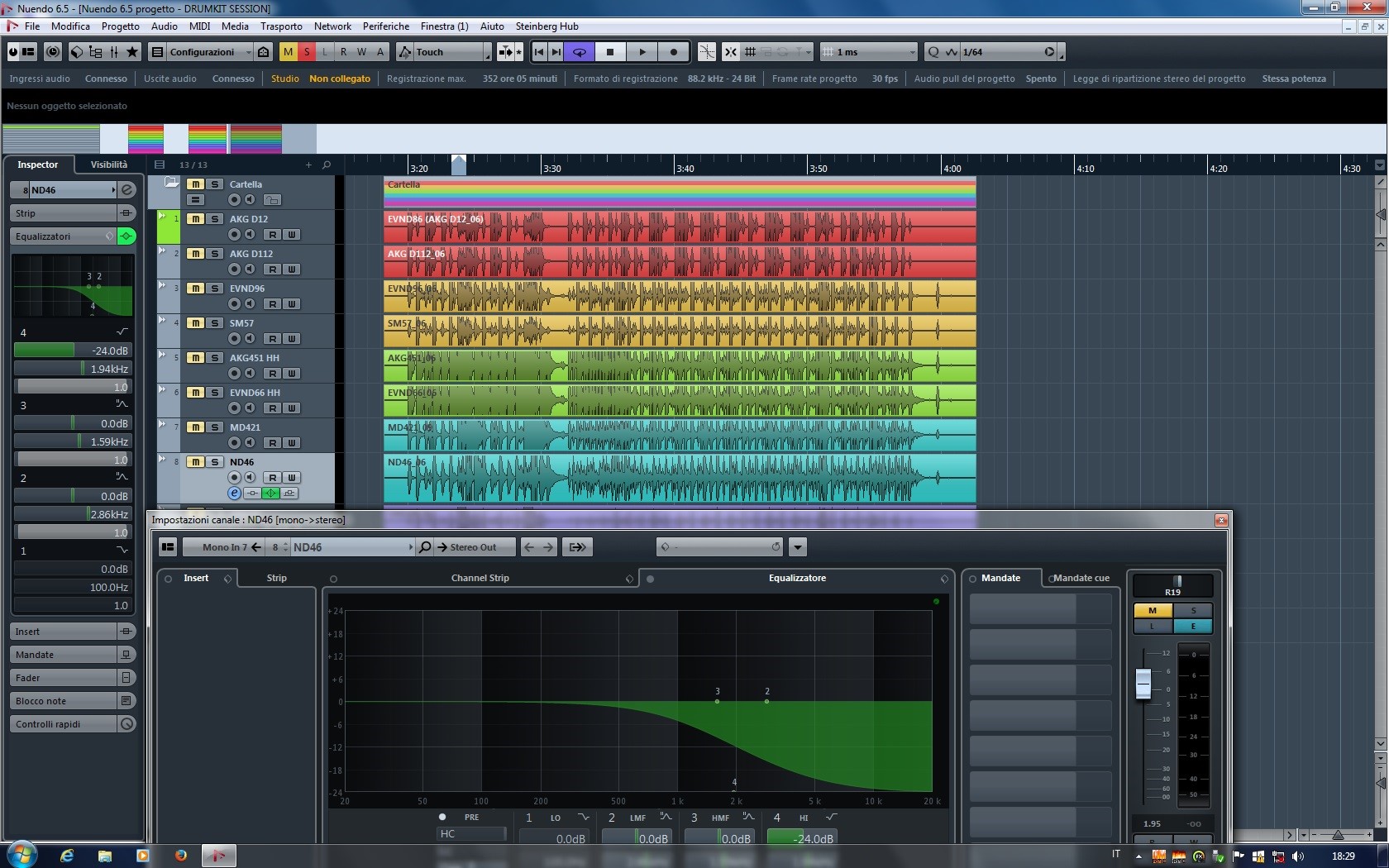
Task: Enable record on the MD421 track
Action: coord(235,443)
